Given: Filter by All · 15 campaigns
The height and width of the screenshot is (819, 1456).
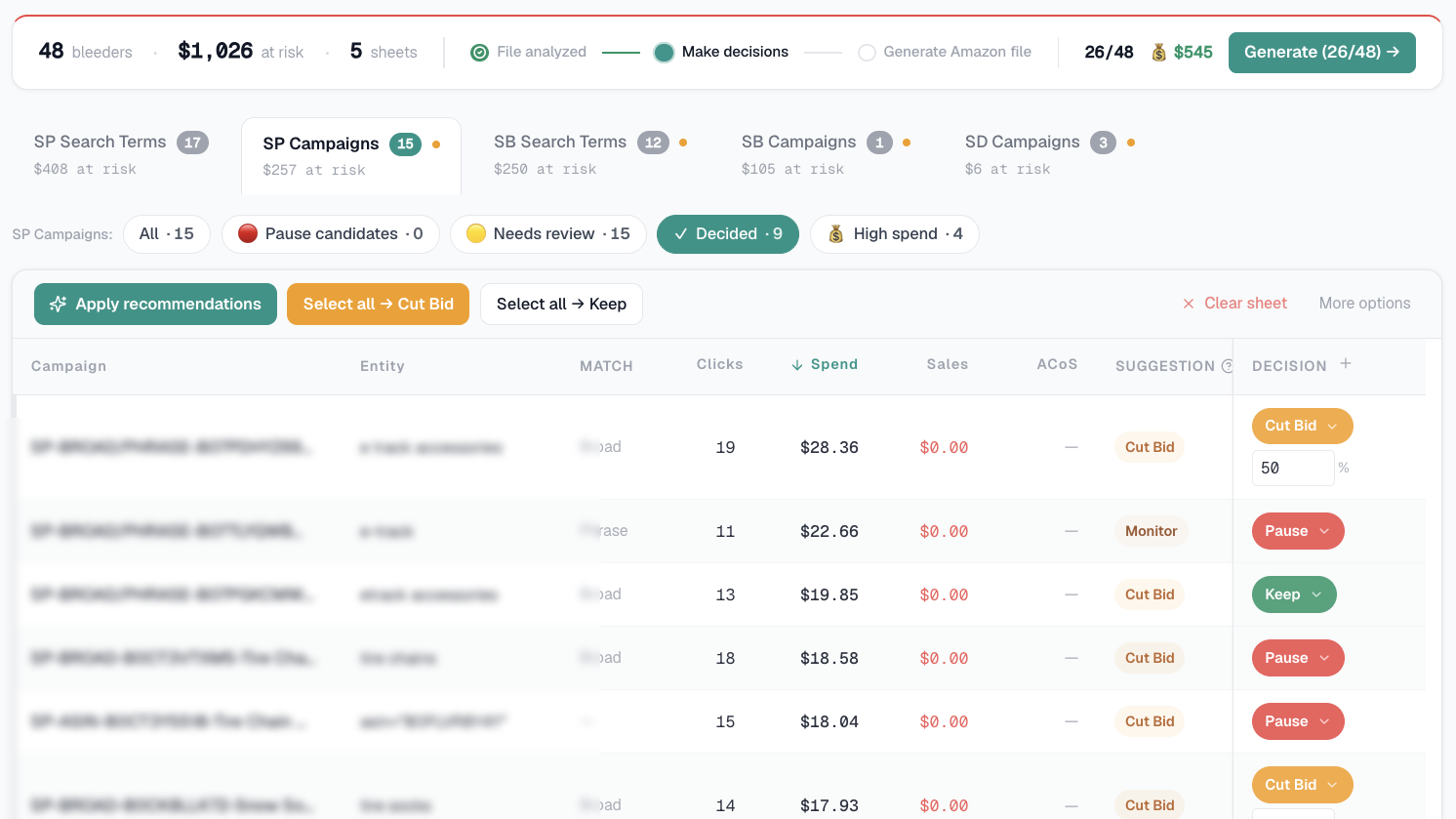Looking at the screenshot, I should tap(167, 234).
